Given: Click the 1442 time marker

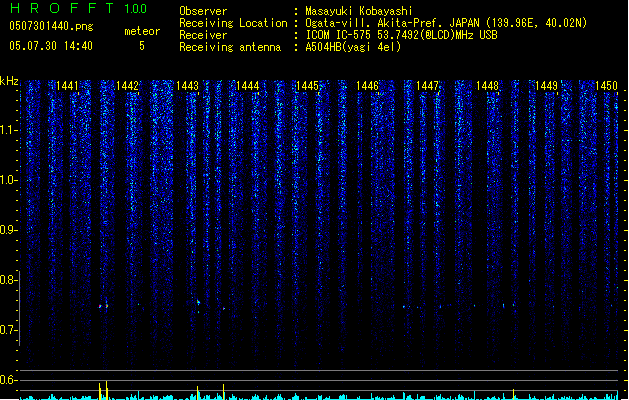Looking at the screenshot, I should pyautogui.click(x=127, y=86).
